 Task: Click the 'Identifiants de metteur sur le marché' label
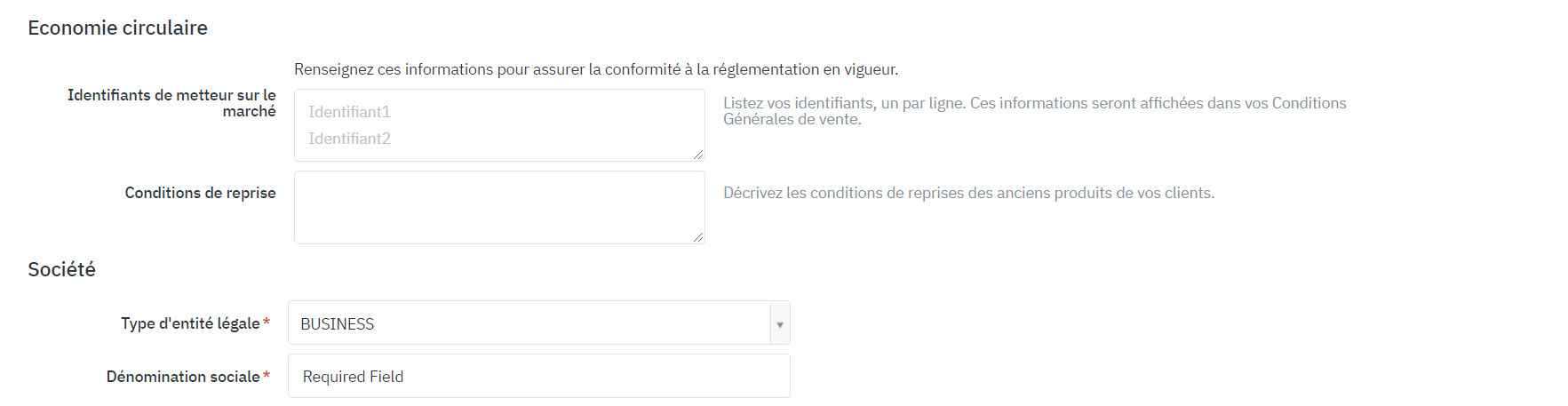click(x=171, y=103)
